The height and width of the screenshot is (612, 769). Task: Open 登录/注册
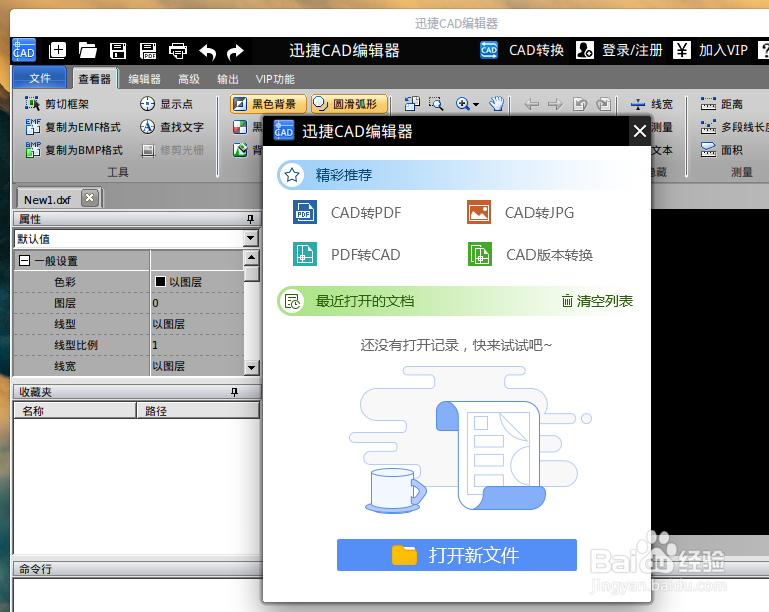[x=619, y=50]
